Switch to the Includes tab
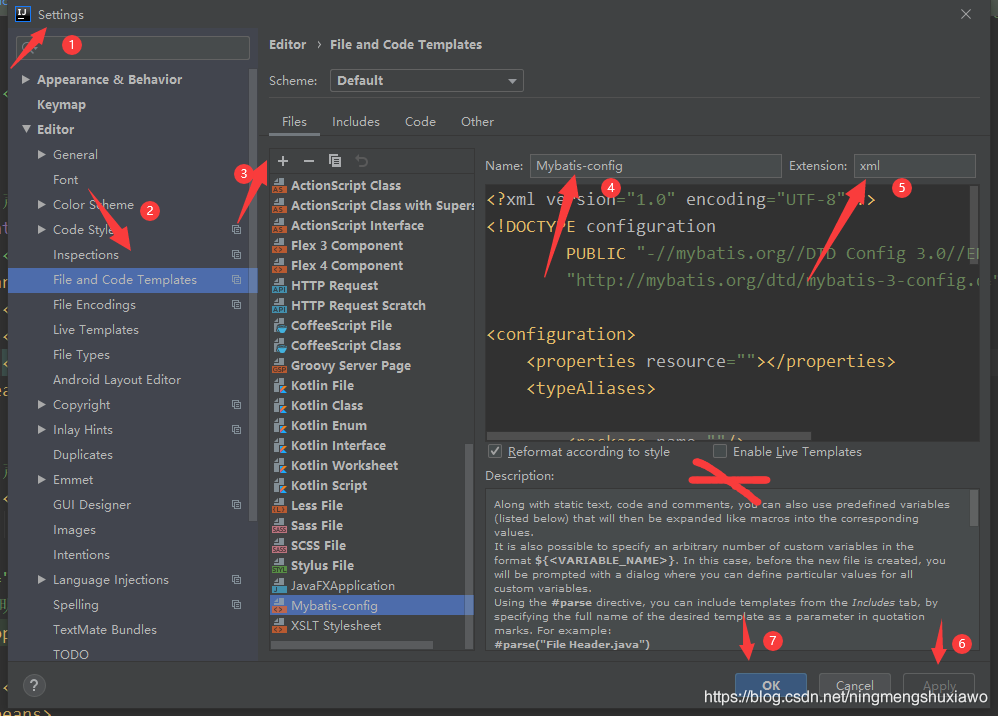The height and width of the screenshot is (716, 998). pos(356,122)
